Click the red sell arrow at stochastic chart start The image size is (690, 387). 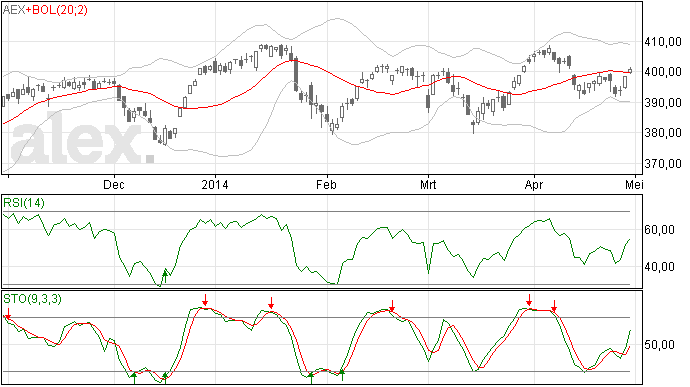[x=7, y=313]
